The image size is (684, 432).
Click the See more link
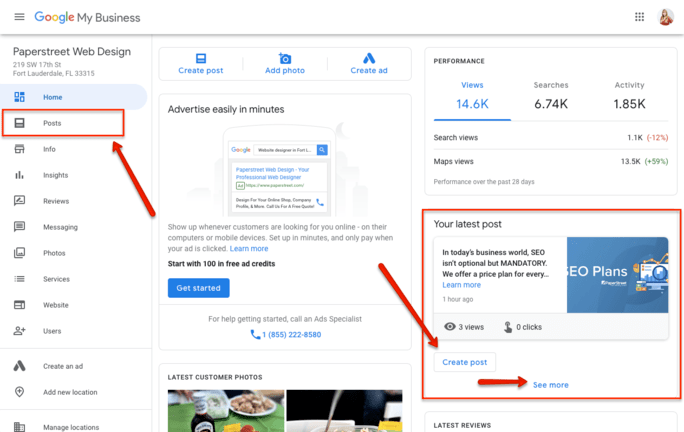pyautogui.click(x=551, y=385)
